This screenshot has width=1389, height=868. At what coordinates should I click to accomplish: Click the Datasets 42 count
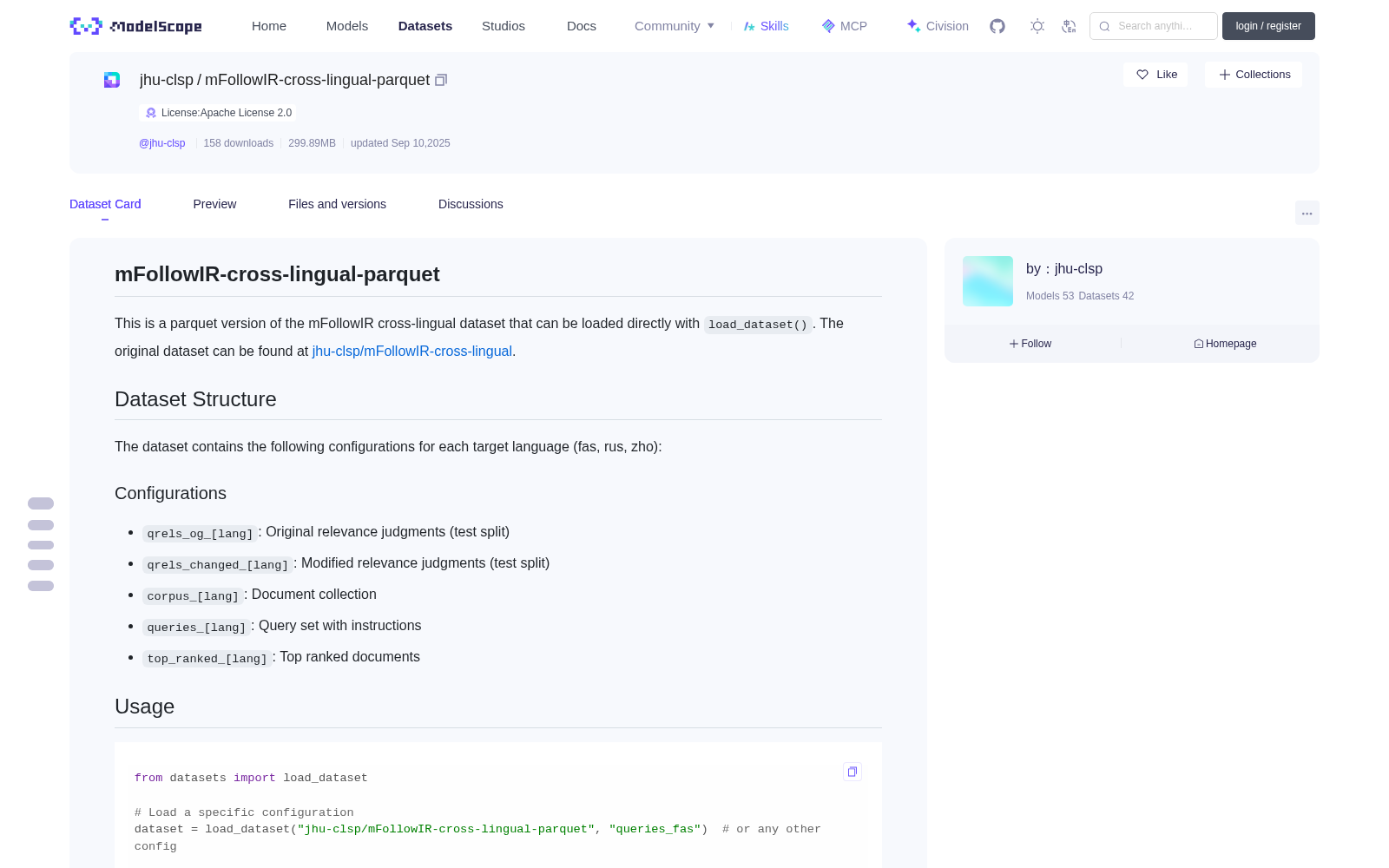click(1106, 296)
